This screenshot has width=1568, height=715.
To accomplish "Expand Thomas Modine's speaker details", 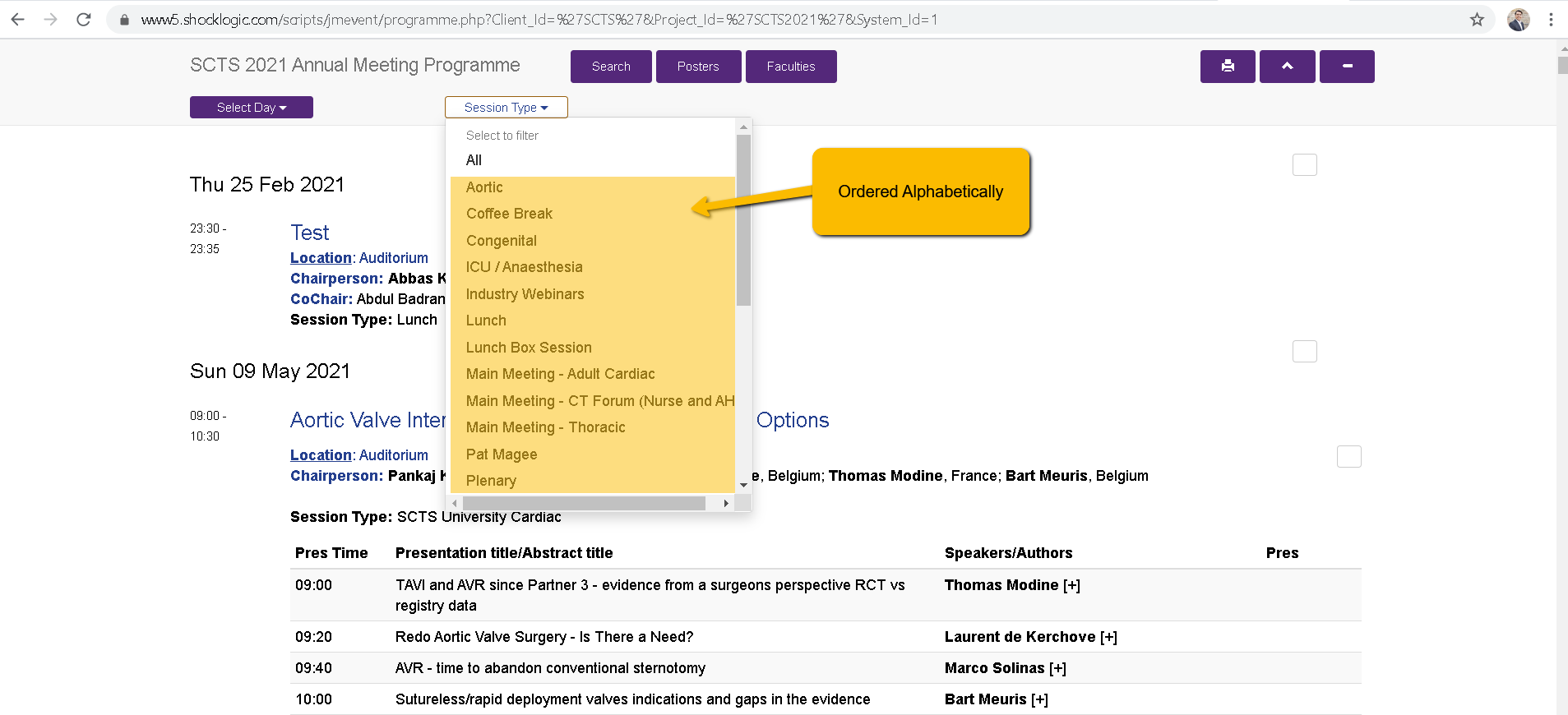I will [1071, 585].
